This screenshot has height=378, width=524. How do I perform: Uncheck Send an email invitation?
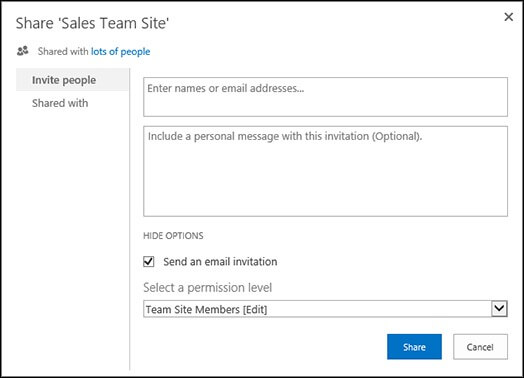coord(149,261)
